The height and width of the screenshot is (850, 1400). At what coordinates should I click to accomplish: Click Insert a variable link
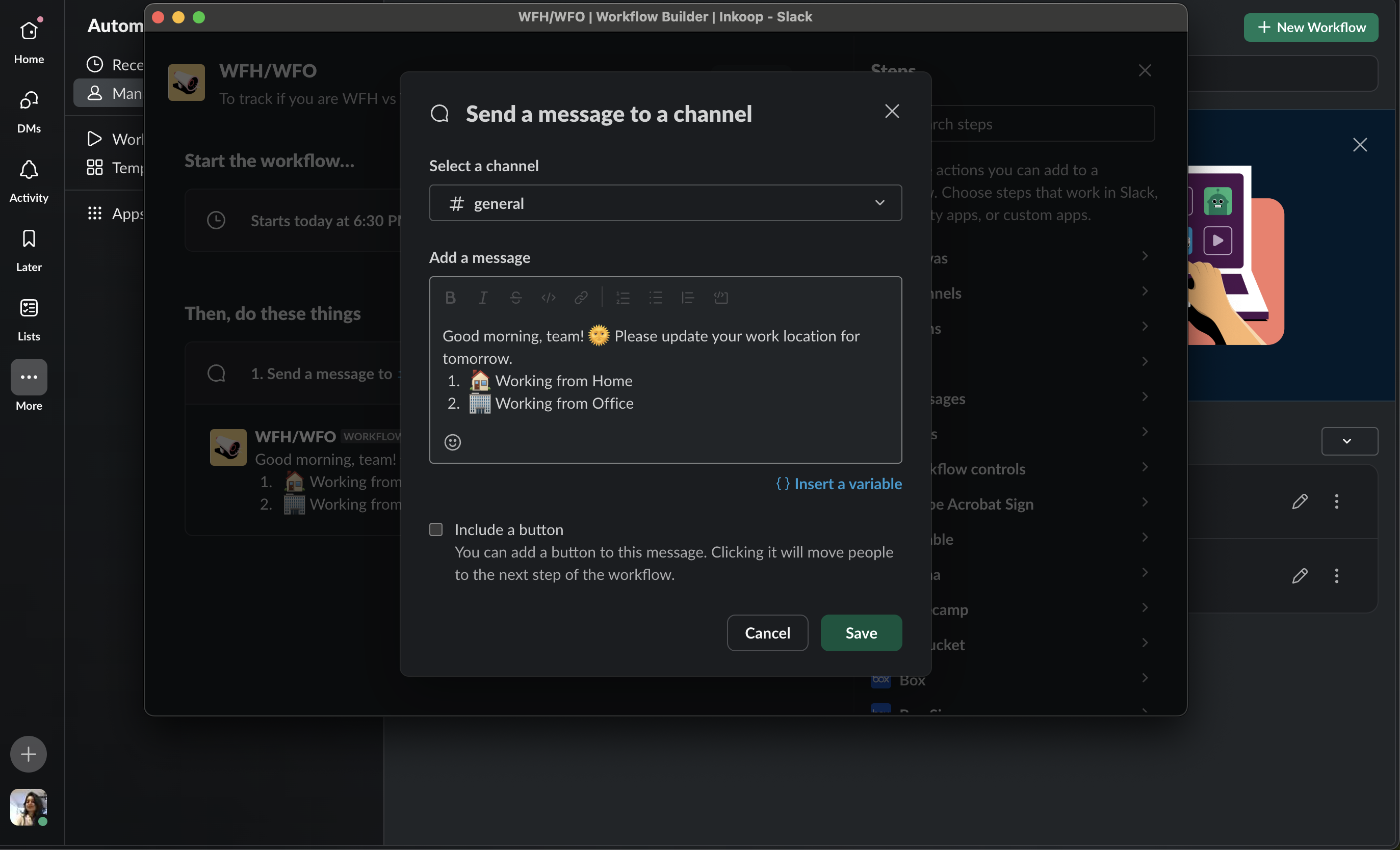point(839,484)
